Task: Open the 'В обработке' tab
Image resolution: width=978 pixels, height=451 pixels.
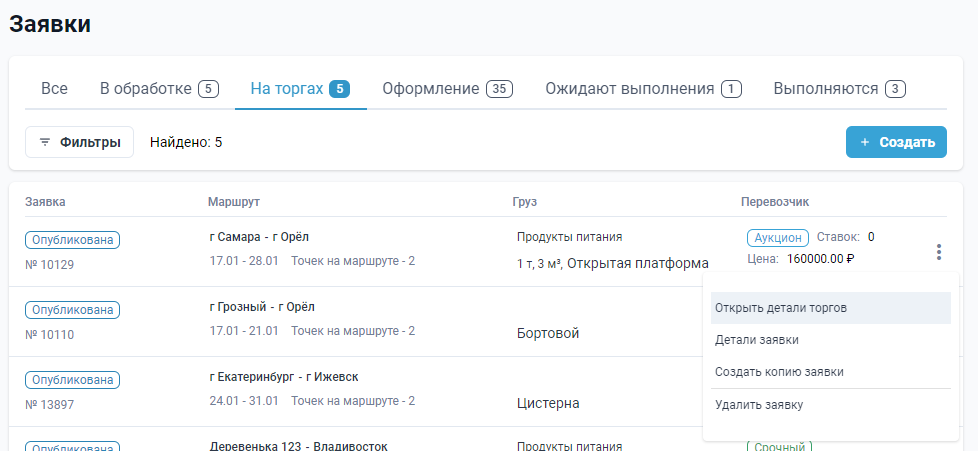Action: coord(160,89)
